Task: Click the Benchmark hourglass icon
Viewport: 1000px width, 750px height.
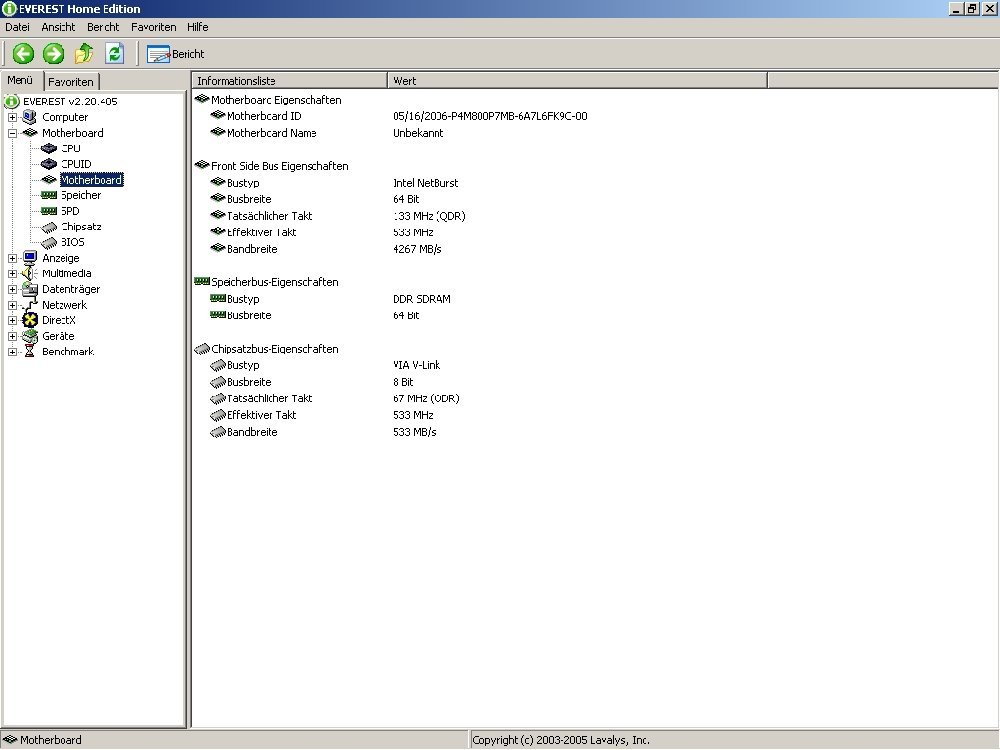Action: point(29,352)
